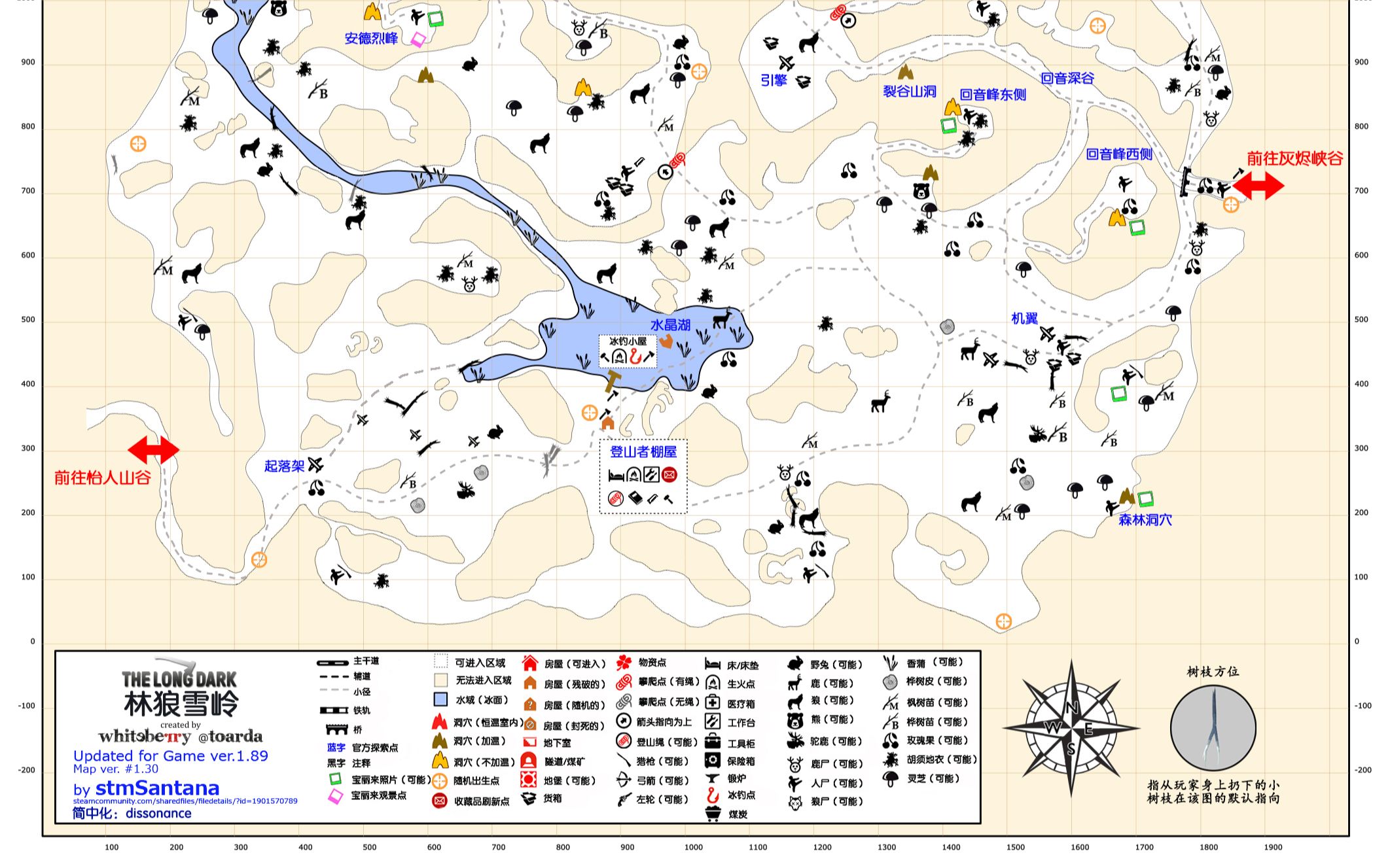Click the red arrow to 前往怡人山谷
The height and width of the screenshot is (868, 1390).
click(x=153, y=450)
